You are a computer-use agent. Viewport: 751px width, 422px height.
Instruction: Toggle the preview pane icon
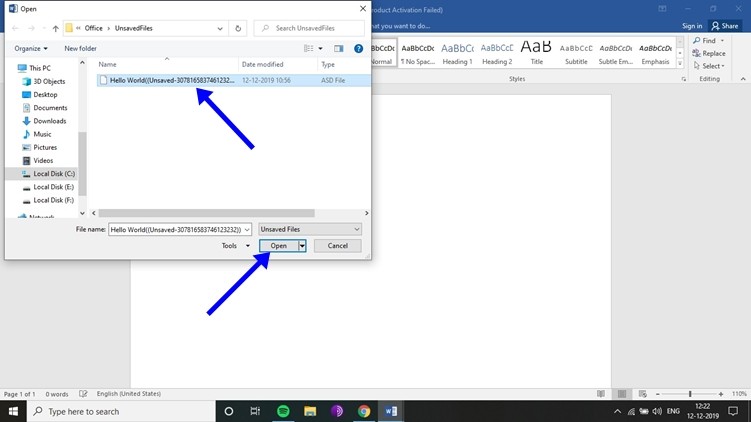pos(339,48)
